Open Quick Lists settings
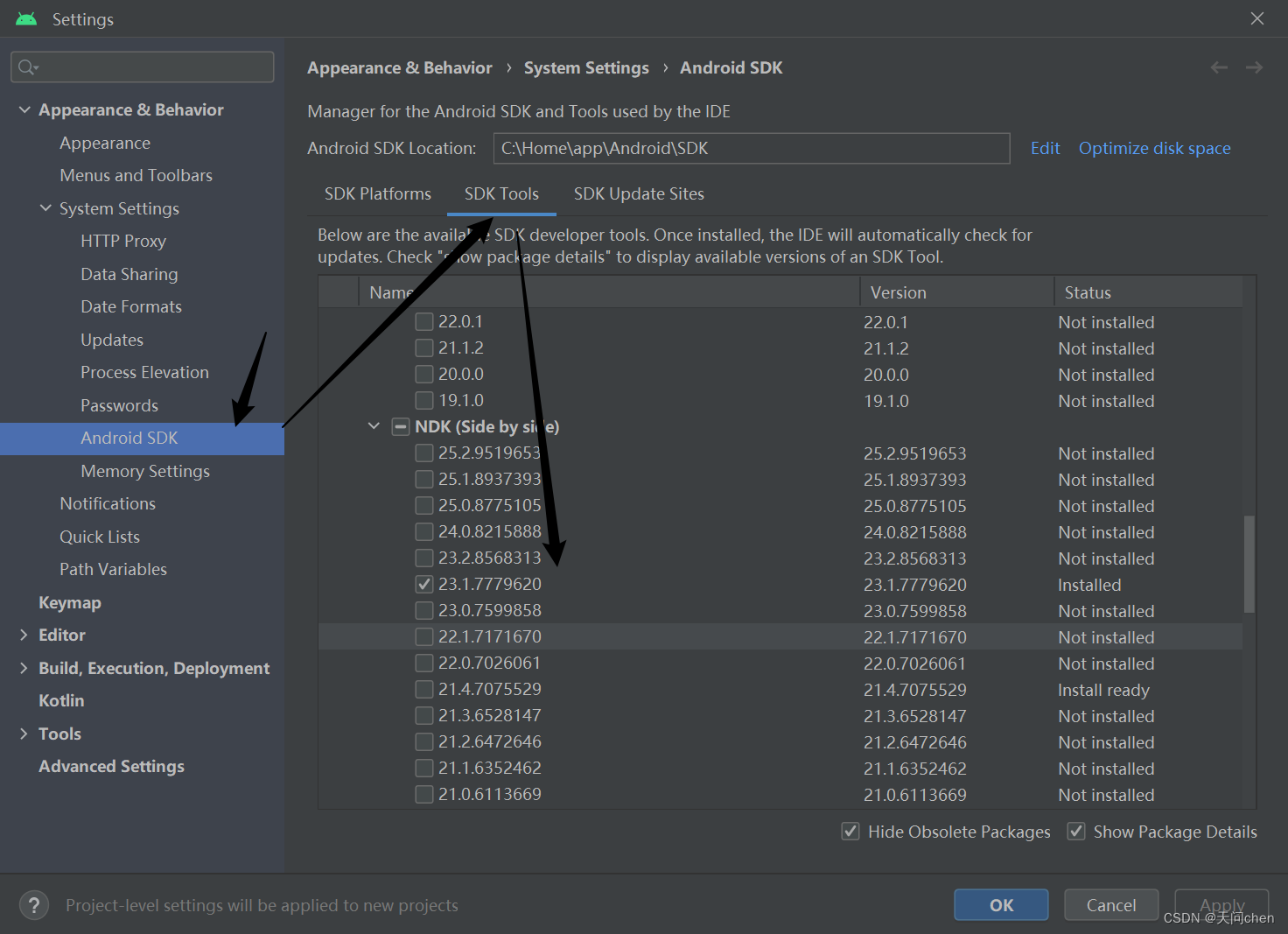Screen dimensions: 1288x934 (x=100, y=537)
